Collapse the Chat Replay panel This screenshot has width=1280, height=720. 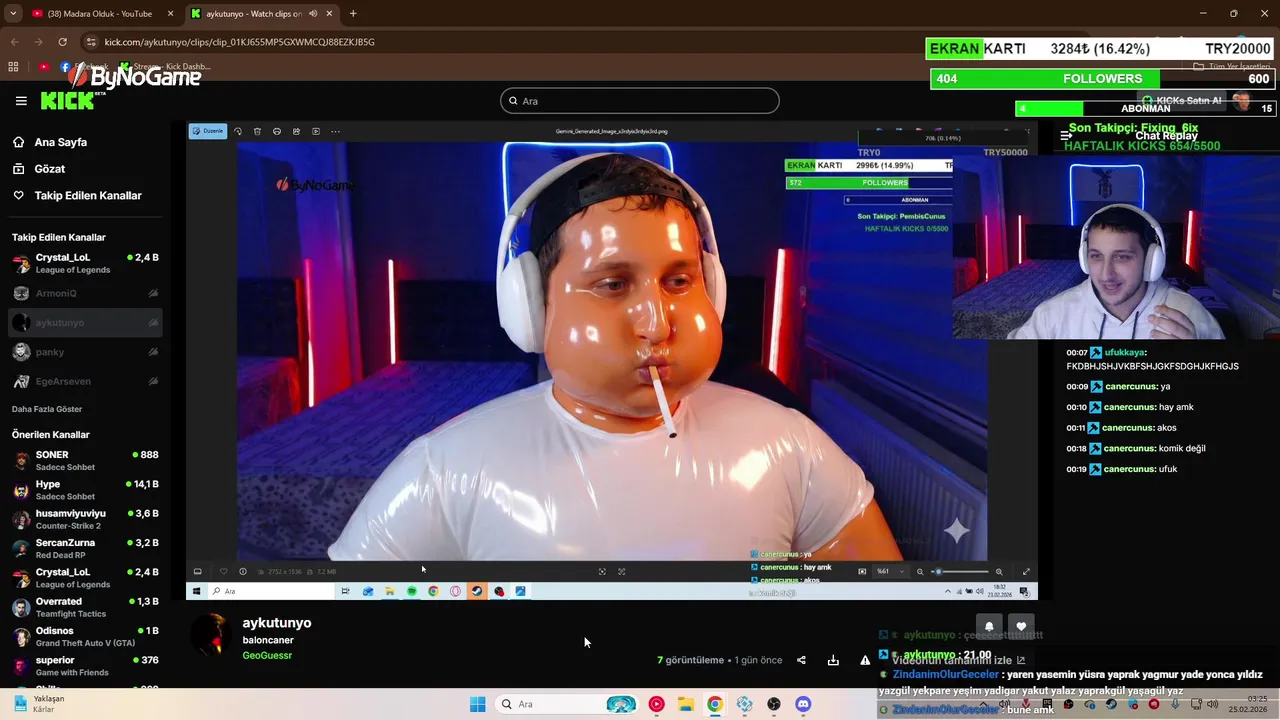pyautogui.click(x=1066, y=135)
